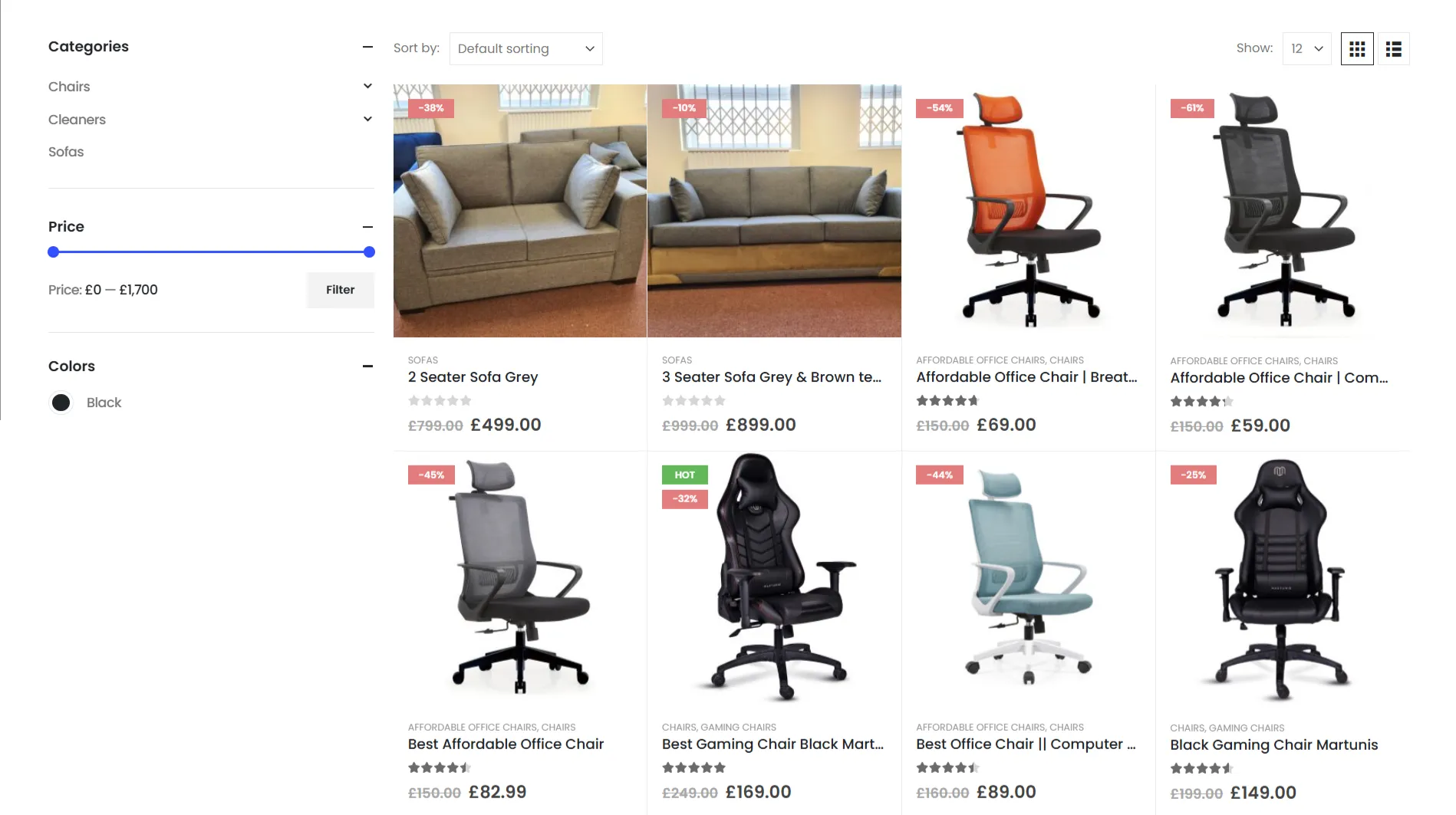
Task: Expand the Cleaners category chevron
Action: pos(367,119)
